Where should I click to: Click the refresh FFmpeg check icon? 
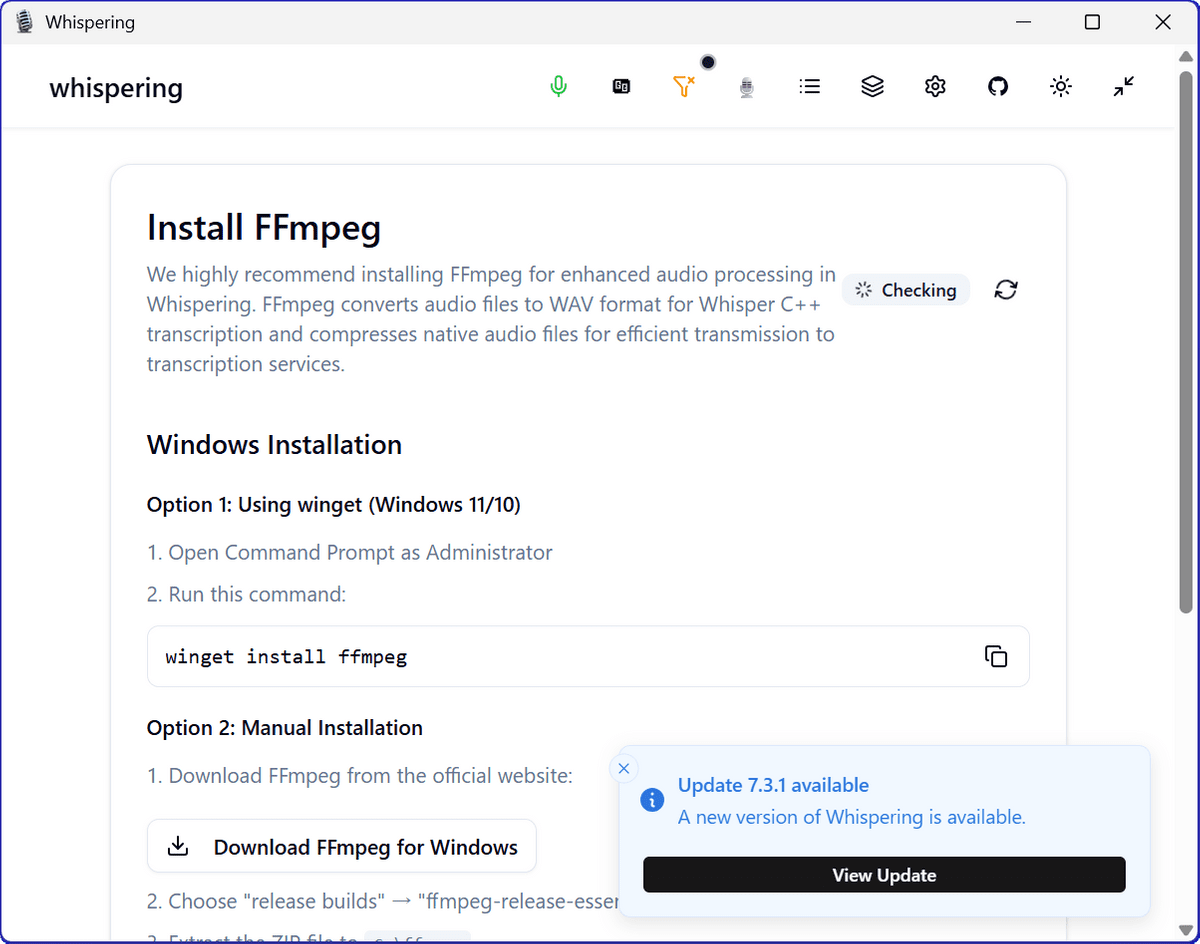tap(1006, 290)
